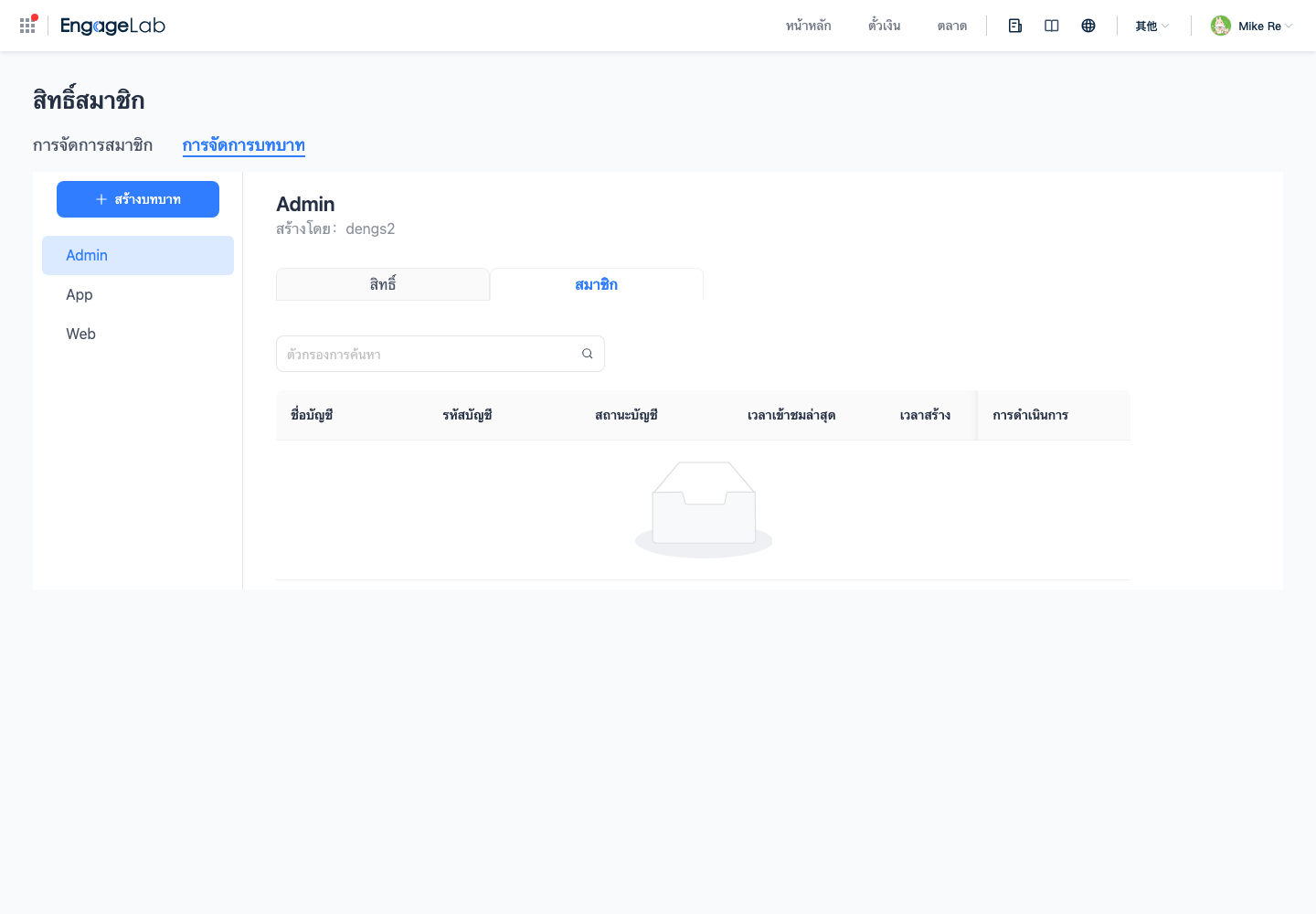Click the สร้างบทบาท button
Screen dimensions: 1316x914
coord(138,199)
